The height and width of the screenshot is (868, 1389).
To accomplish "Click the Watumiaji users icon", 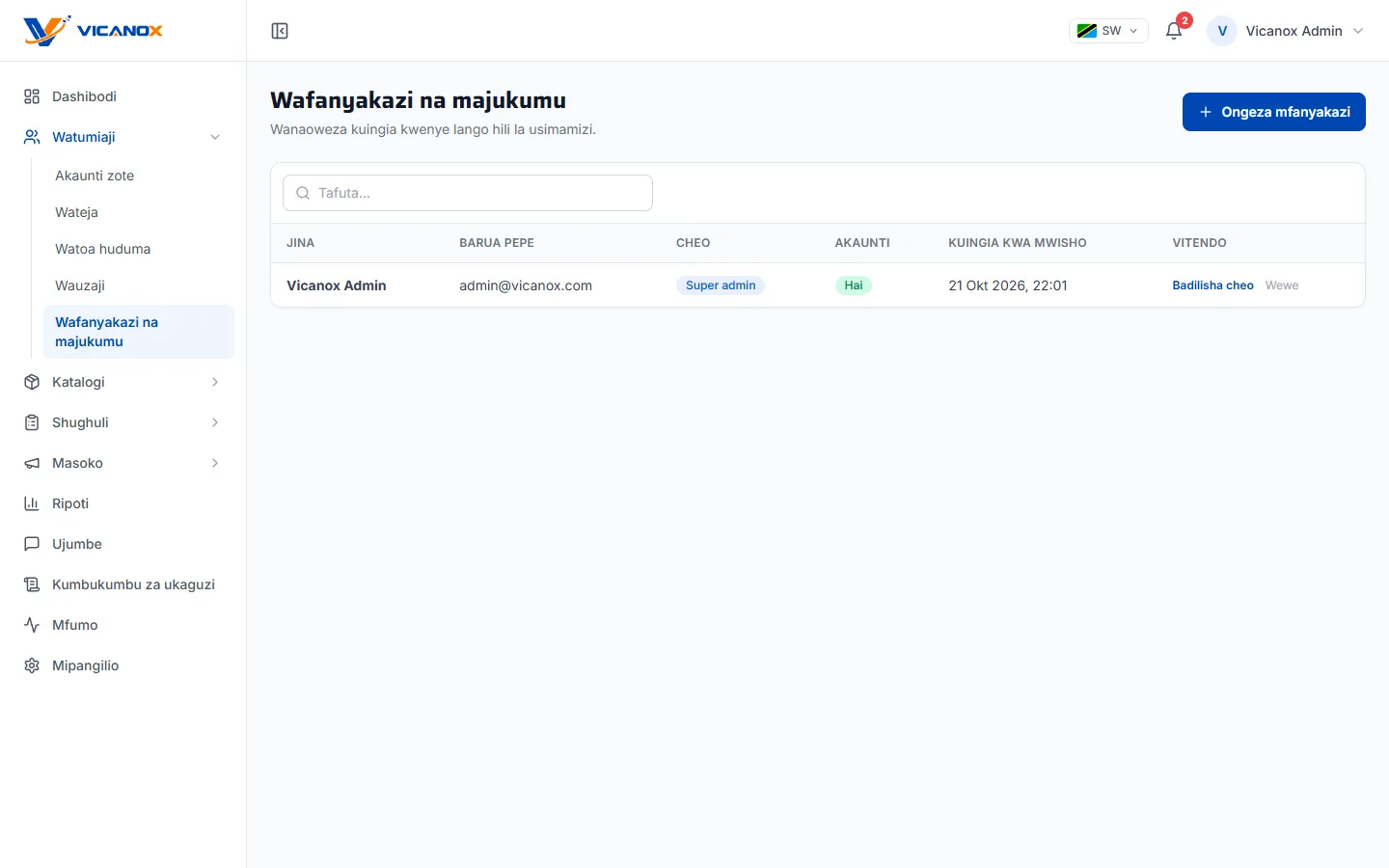I will pos(32,137).
